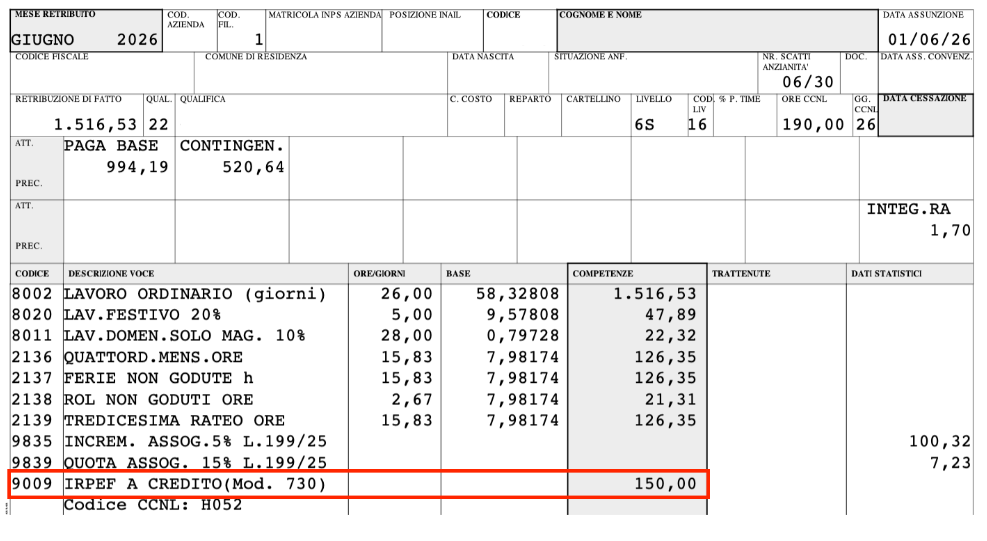
Task: Click the DATI STATISTICI column header
Action: 910,273
